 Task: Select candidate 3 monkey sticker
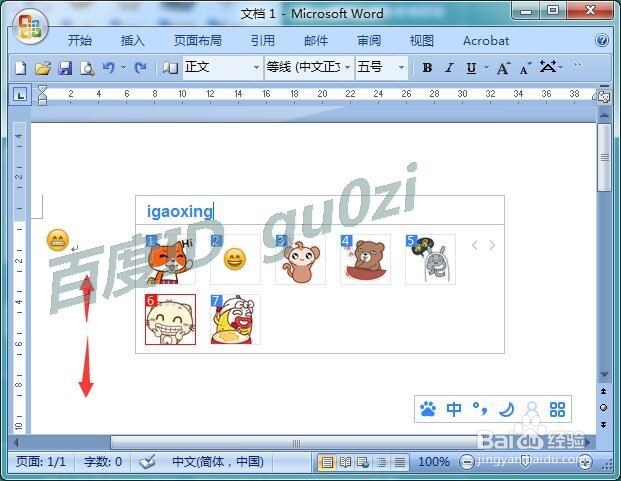click(300, 259)
